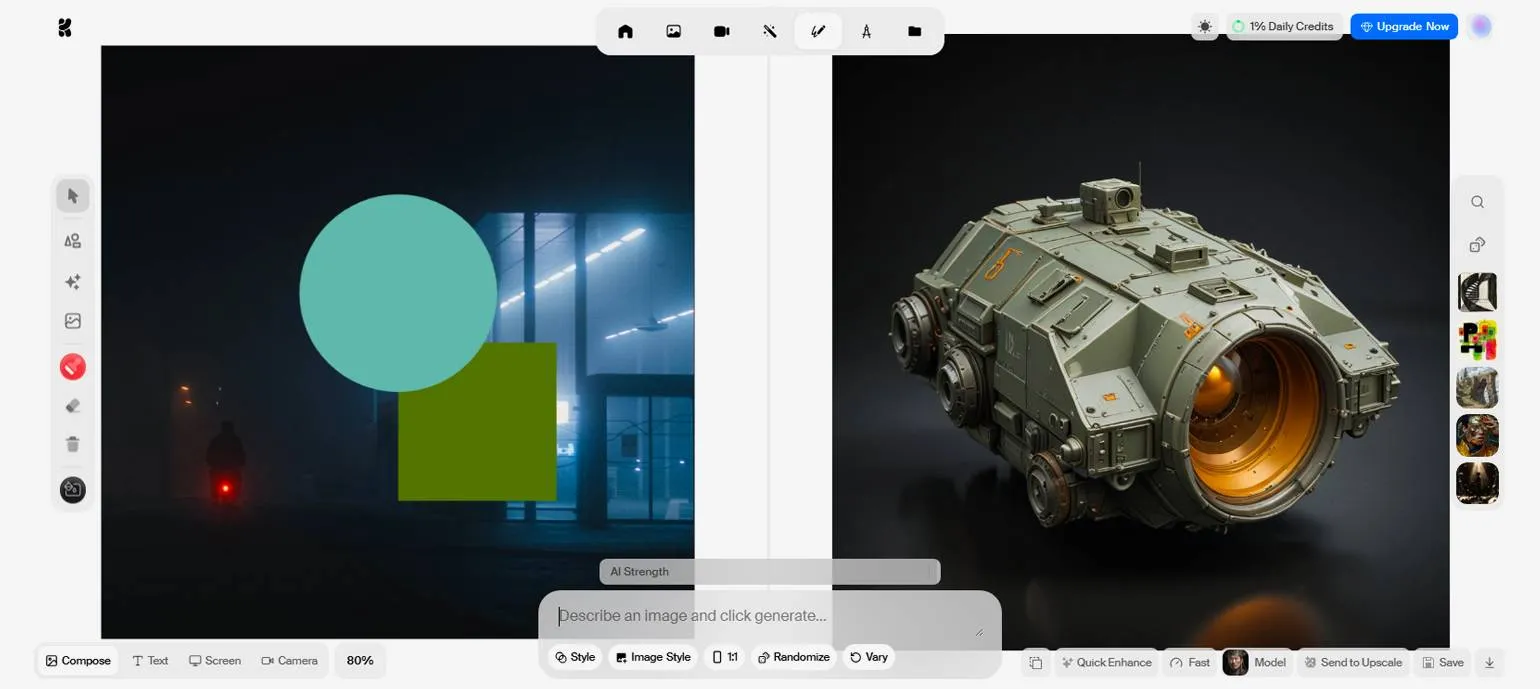Image resolution: width=1540 pixels, height=689 pixels.
Task: Click Send to Upscale
Action: pyautogui.click(x=1353, y=662)
